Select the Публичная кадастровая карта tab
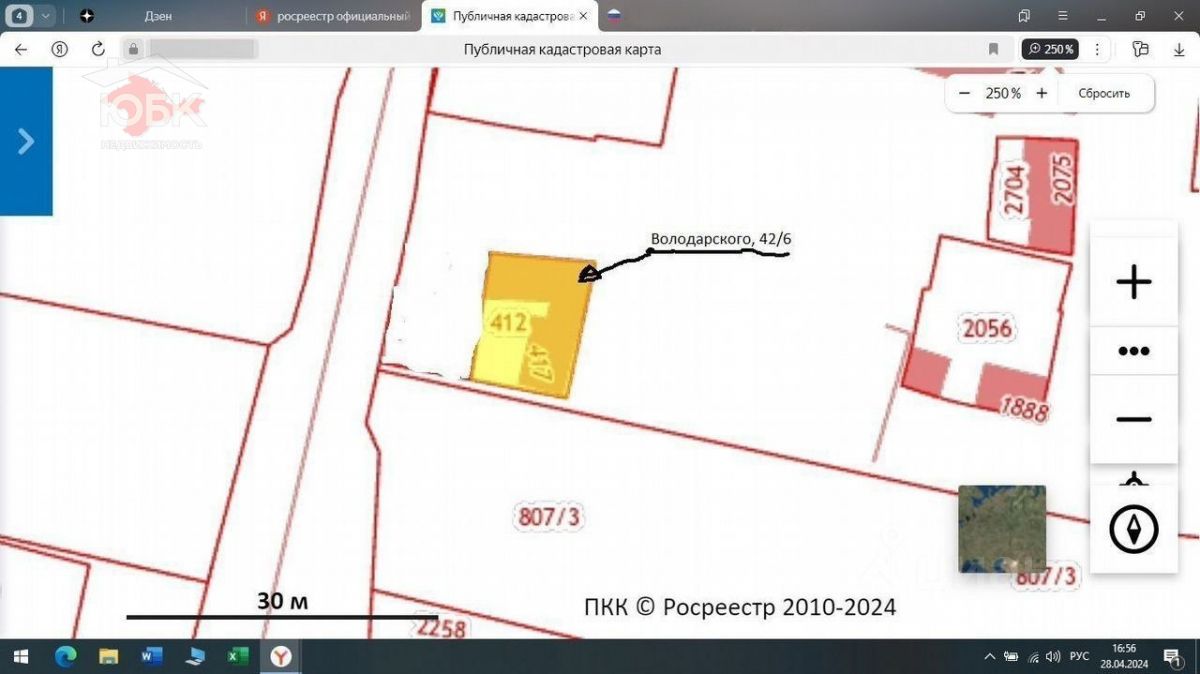Viewport: 1200px width, 674px height. (x=508, y=16)
